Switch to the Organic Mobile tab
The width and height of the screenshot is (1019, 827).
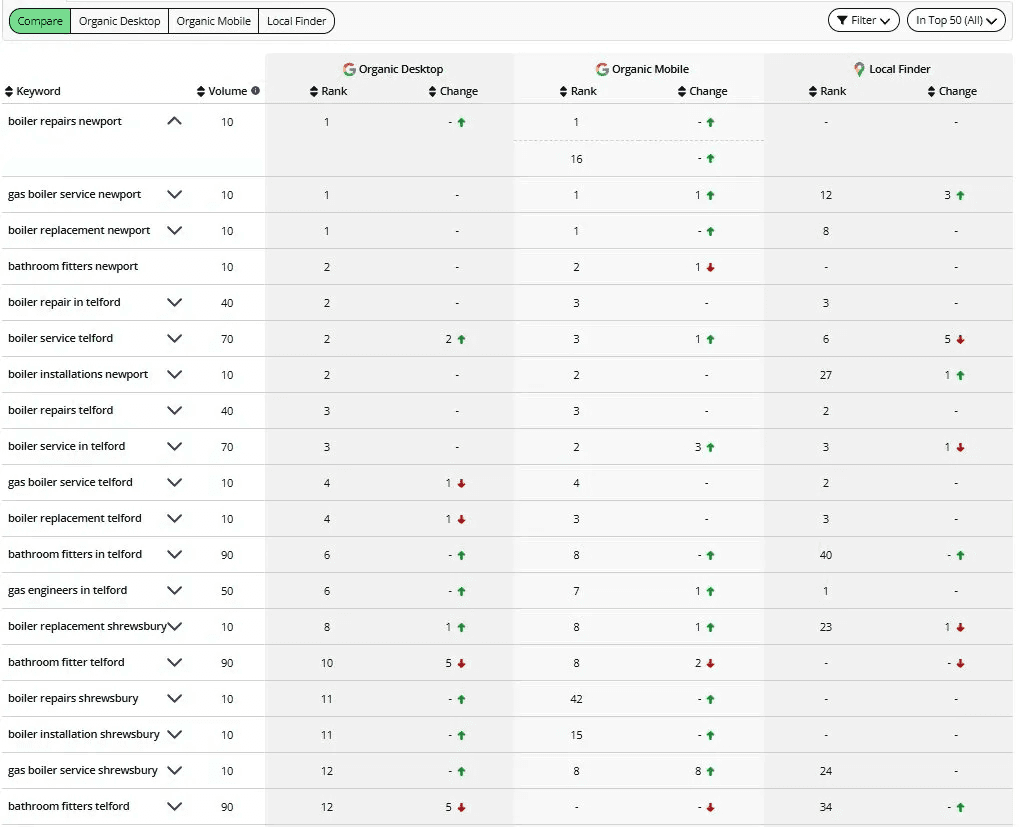(212, 20)
